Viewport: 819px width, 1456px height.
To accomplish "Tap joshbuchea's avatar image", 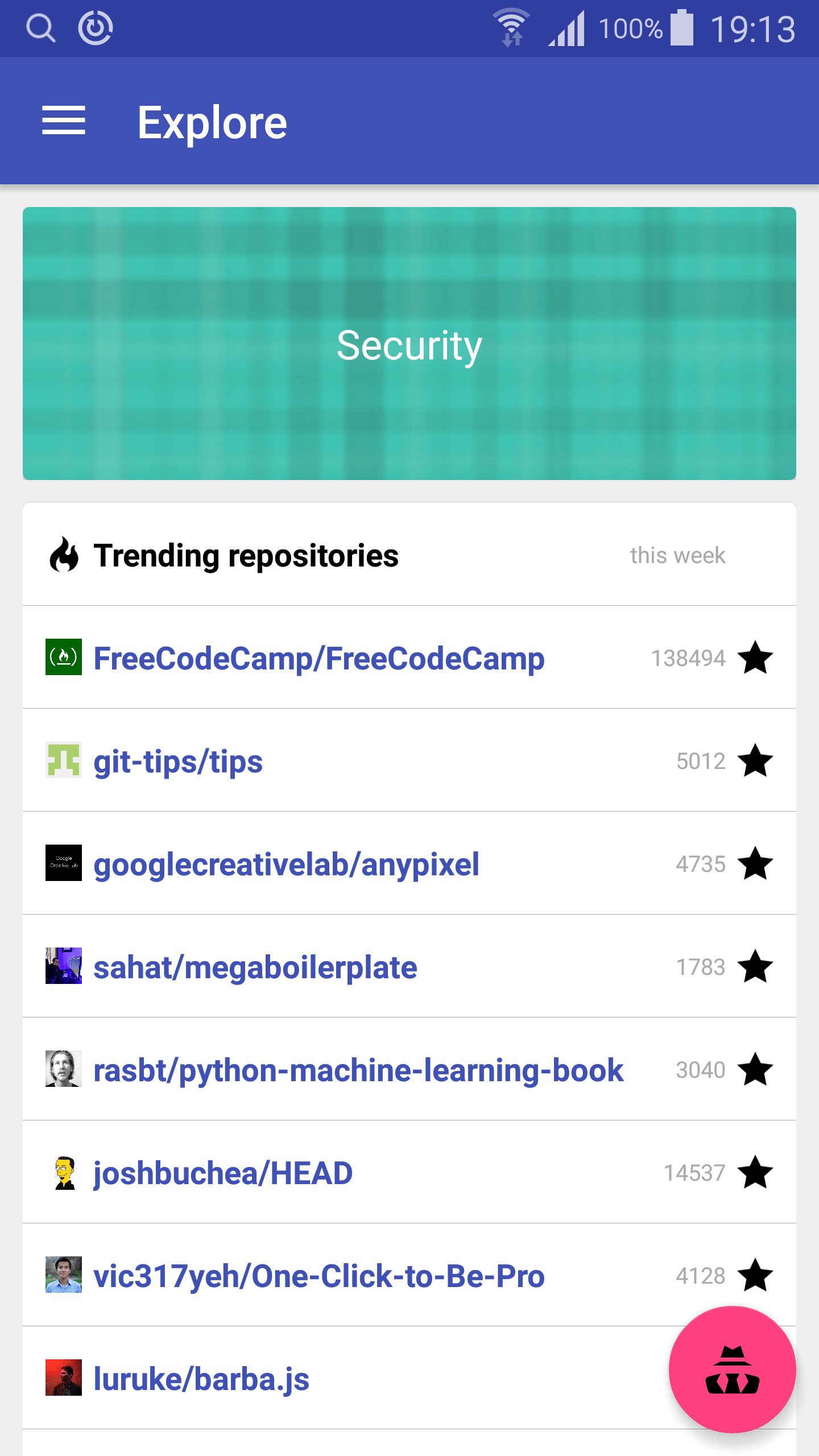I will coord(64,1172).
